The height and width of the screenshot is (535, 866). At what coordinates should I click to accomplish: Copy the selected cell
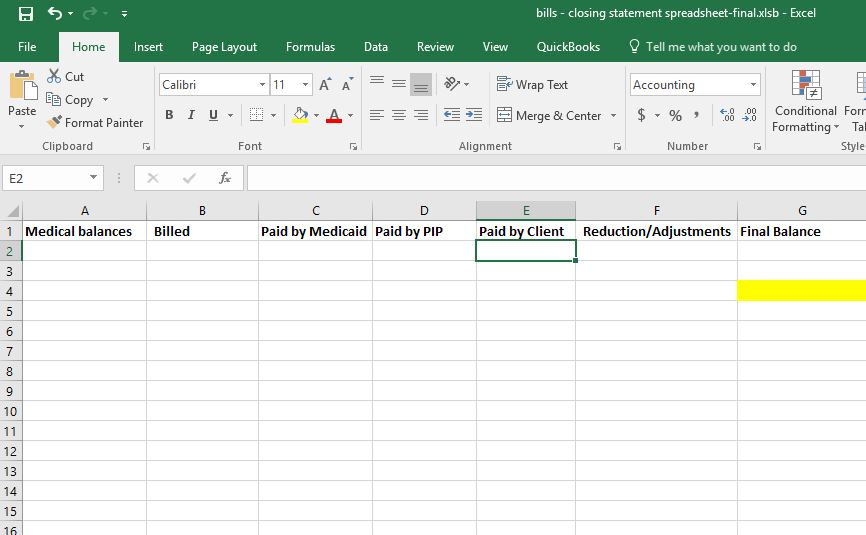pos(70,100)
